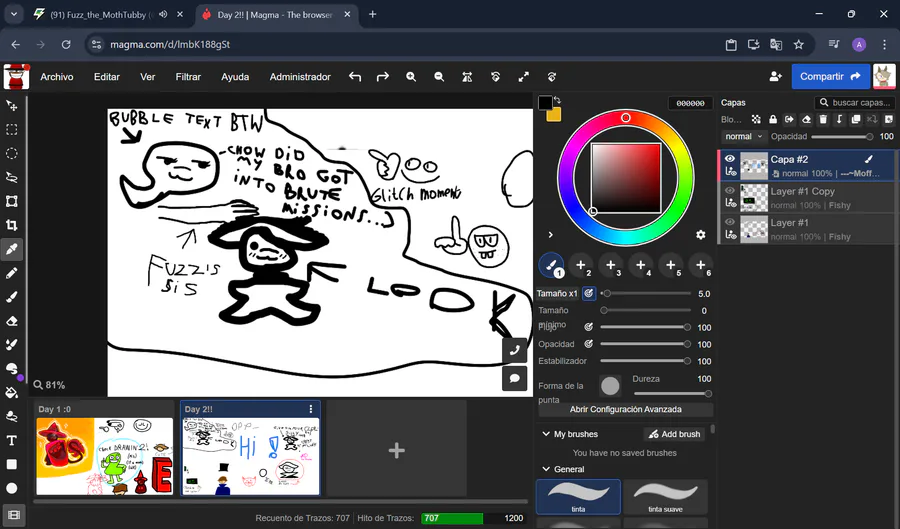The width and height of the screenshot is (900, 529).
Task: Swap foreground and background colors
Action: click(557, 100)
